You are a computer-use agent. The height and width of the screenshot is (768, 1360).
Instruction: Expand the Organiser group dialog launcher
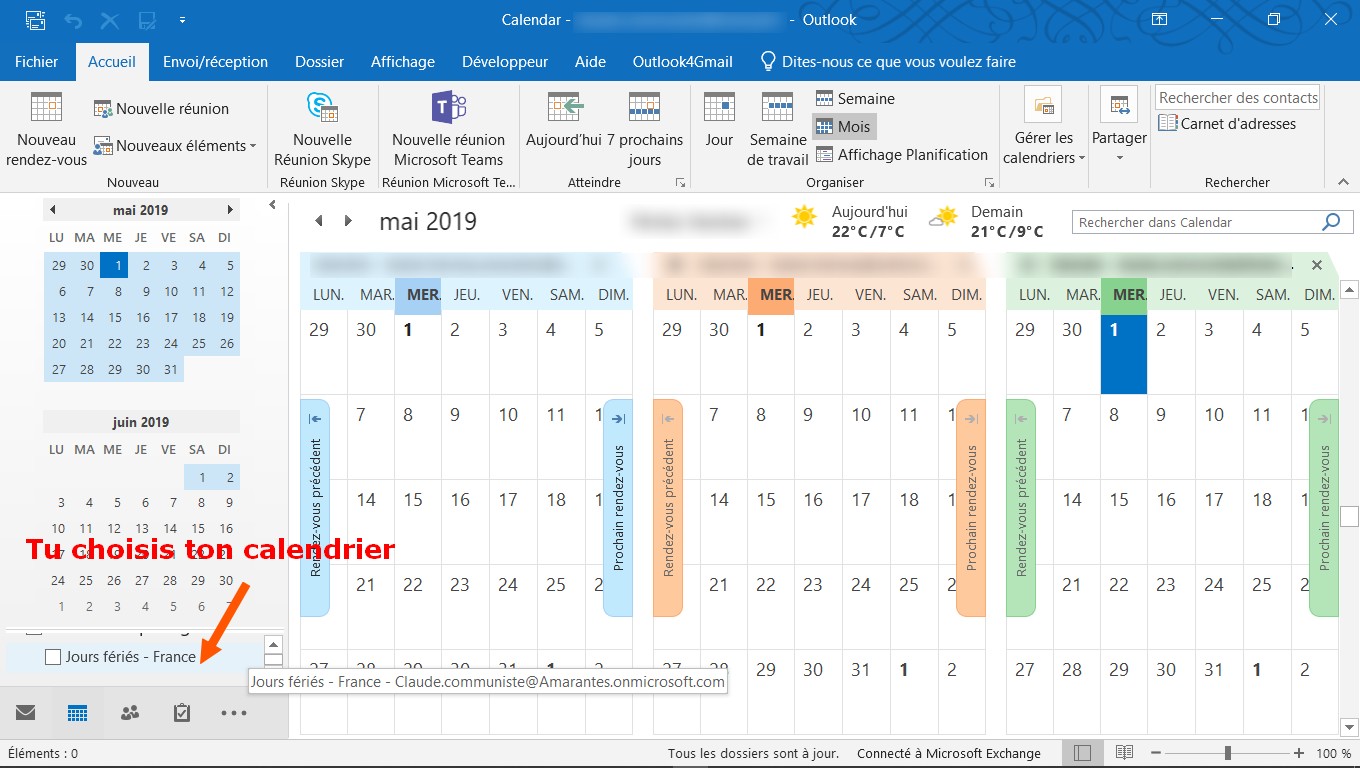coord(989,182)
